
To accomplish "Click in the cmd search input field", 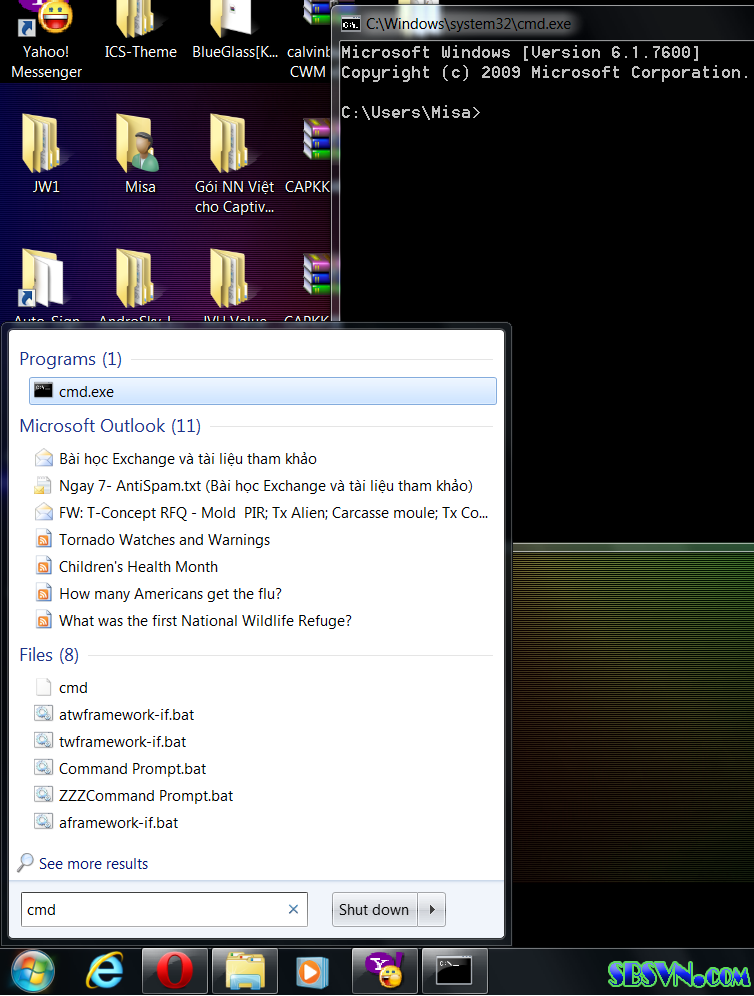I will click(x=150, y=909).
